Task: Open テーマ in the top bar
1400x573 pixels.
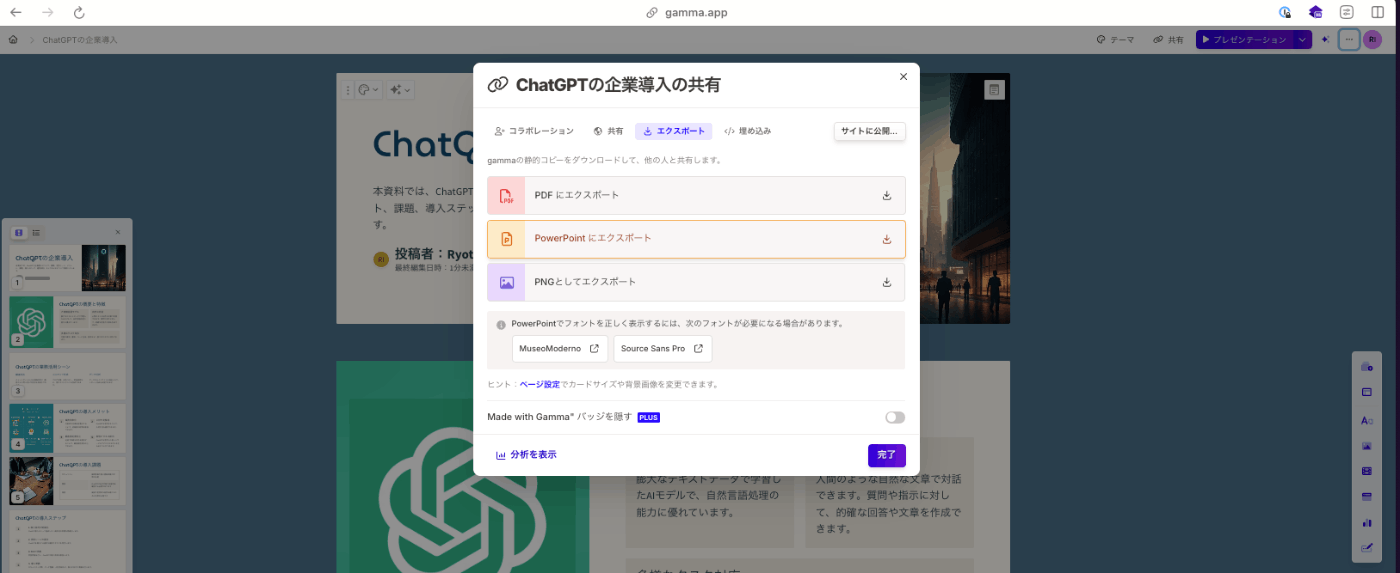Action: click(x=1115, y=40)
